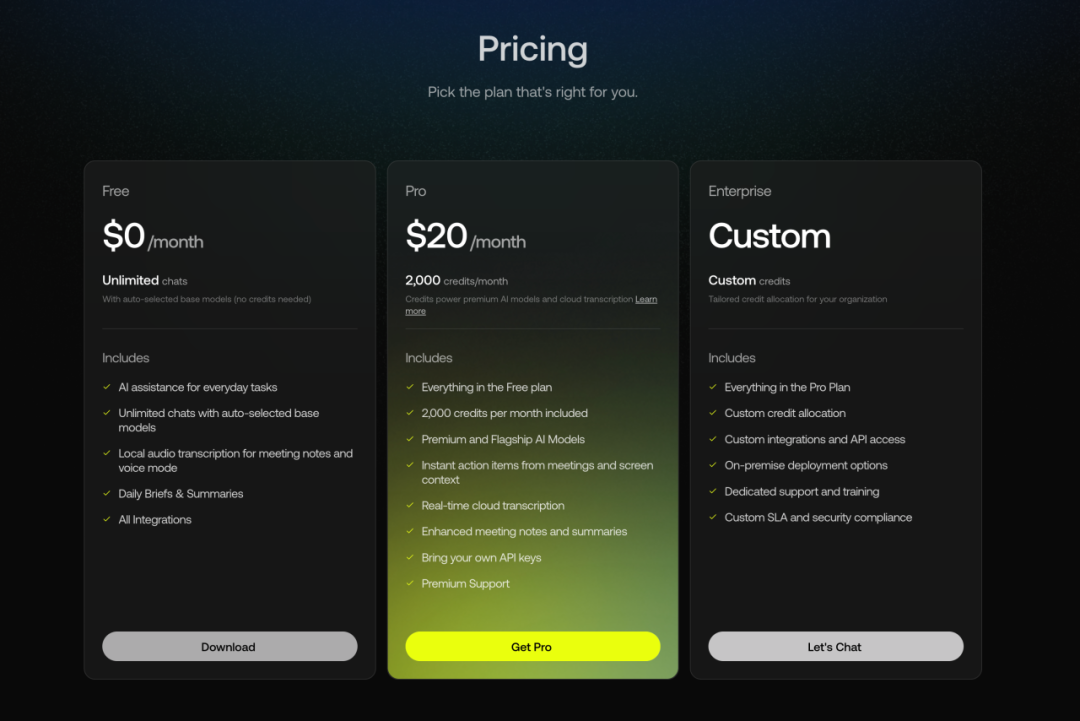Click checkmark beside Dedicated support and training
This screenshot has height=721, width=1080.
pyautogui.click(x=713, y=492)
